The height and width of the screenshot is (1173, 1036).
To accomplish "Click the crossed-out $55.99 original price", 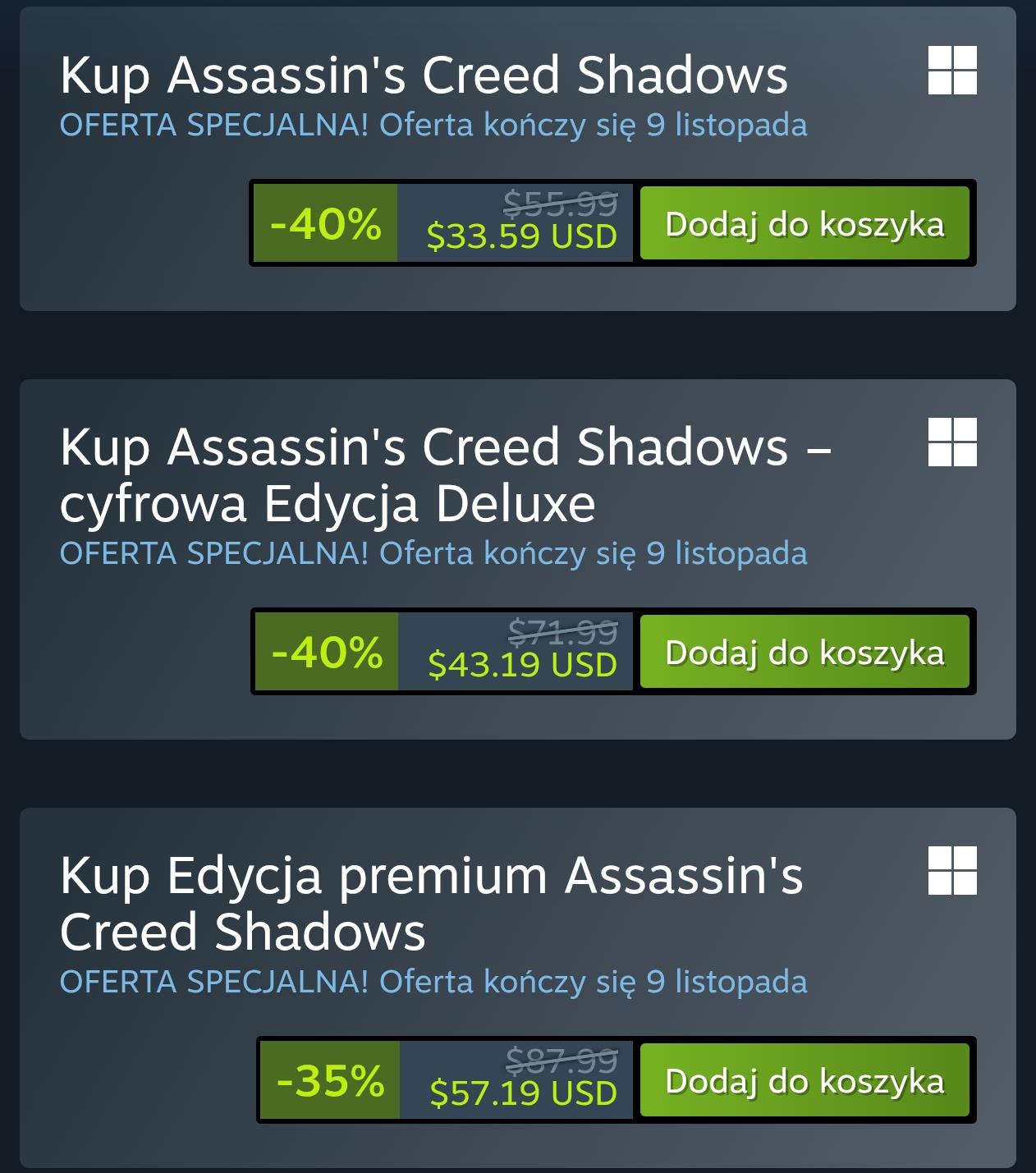I will [x=560, y=202].
